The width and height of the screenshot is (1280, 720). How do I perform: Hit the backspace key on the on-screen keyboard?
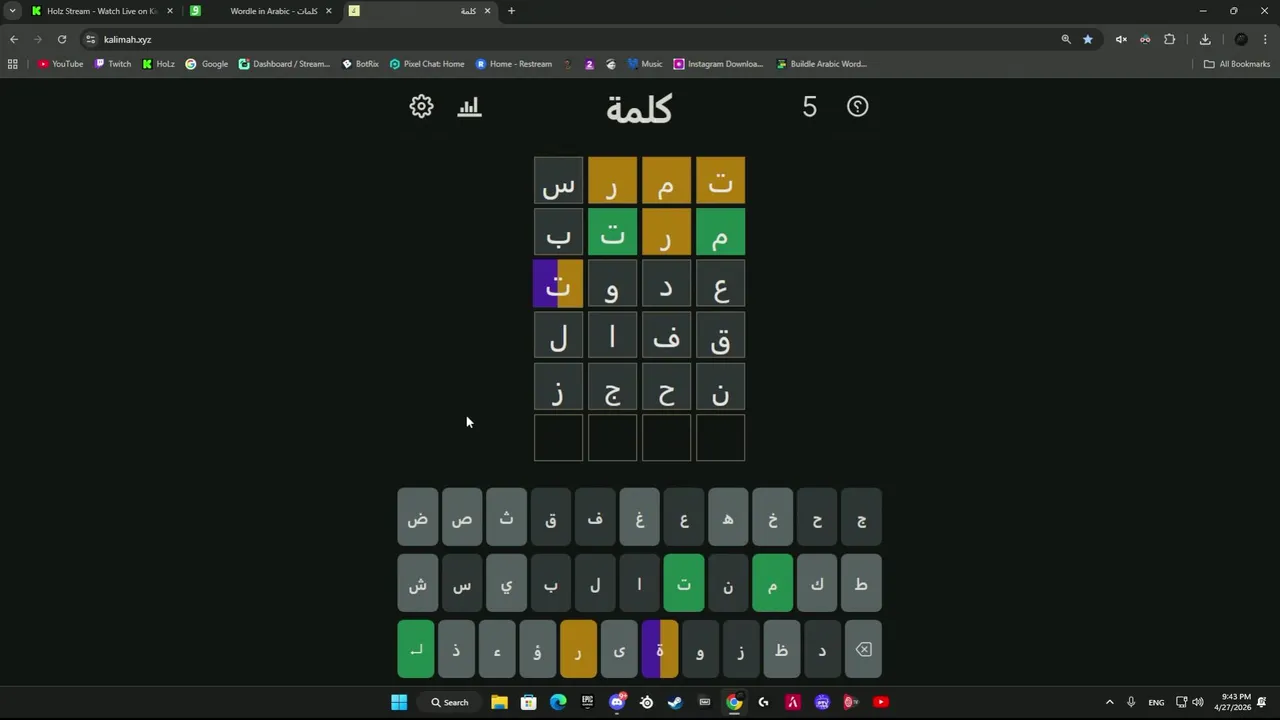[863, 649]
